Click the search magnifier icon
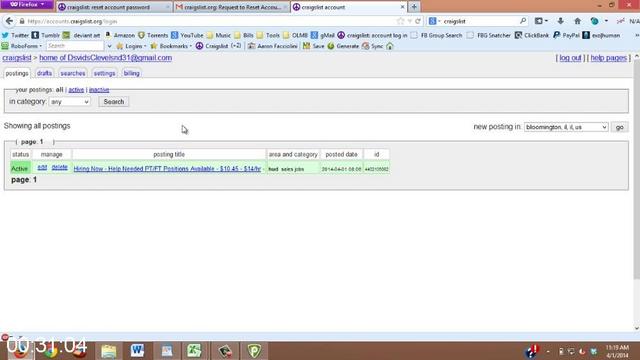This screenshot has height=360, width=640. click(x=523, y=21)
